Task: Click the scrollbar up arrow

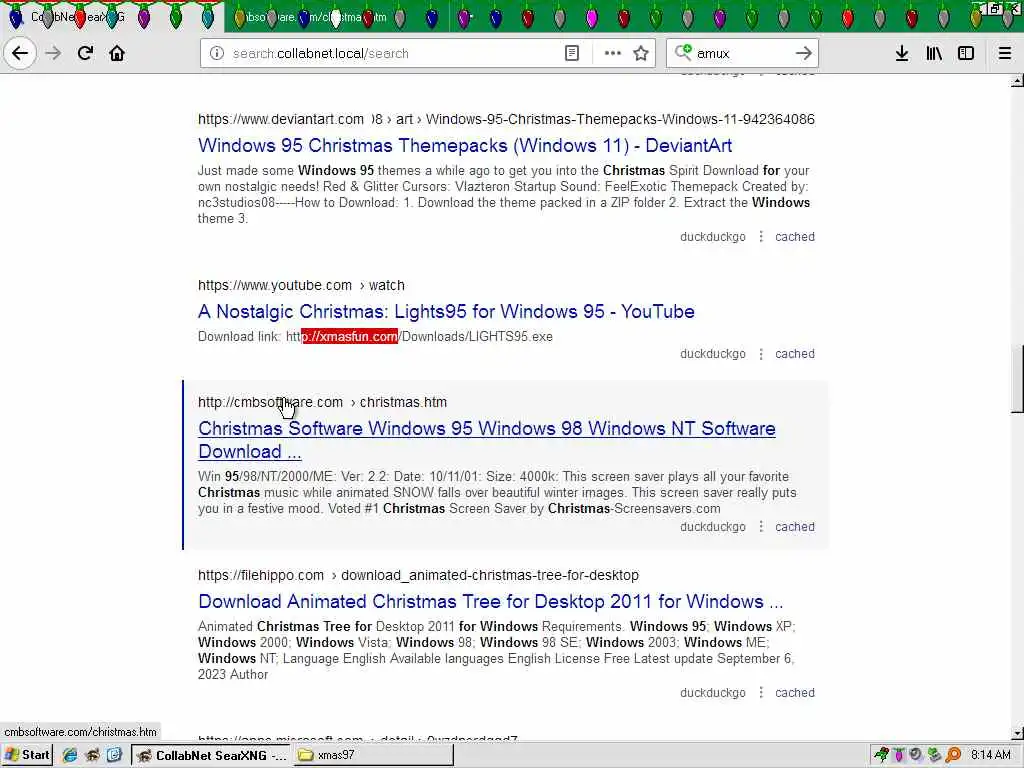Action: pos(1017,81)
